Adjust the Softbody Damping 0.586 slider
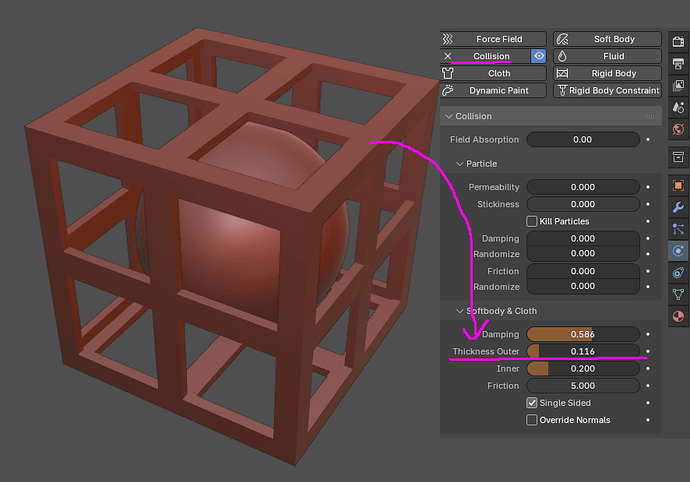690x482 pixels. coord(583,335)
